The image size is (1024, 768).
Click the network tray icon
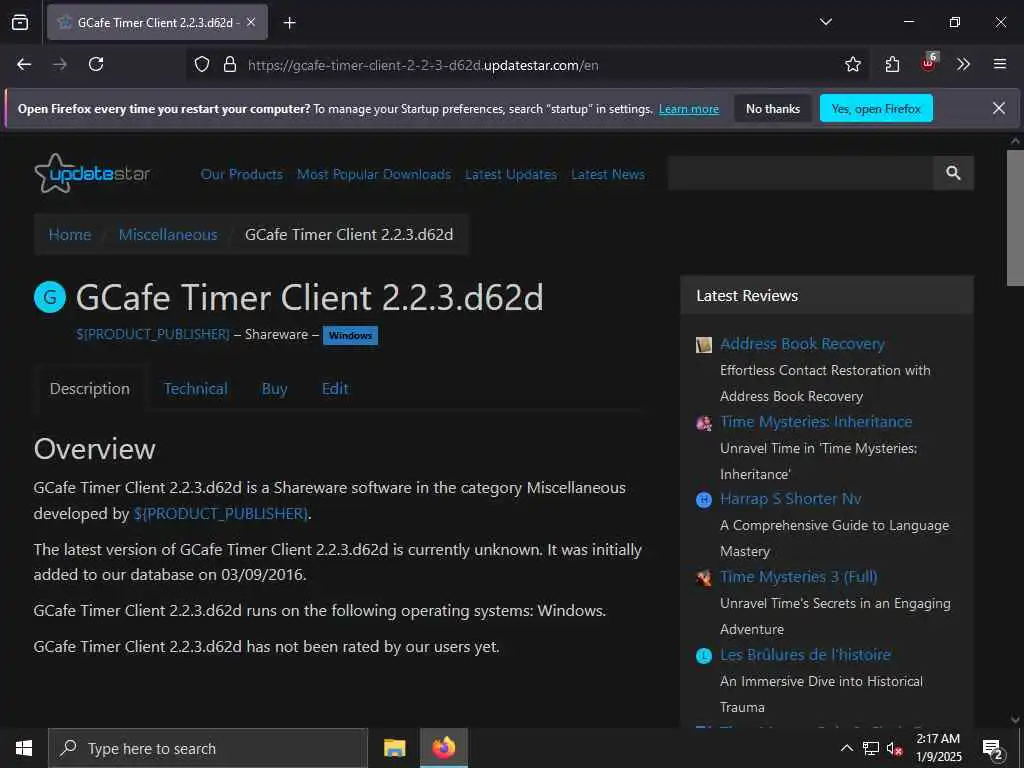point(871,748)
